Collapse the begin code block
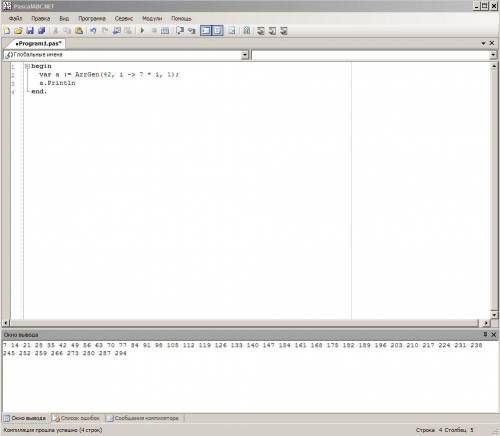 click(27, 66)
